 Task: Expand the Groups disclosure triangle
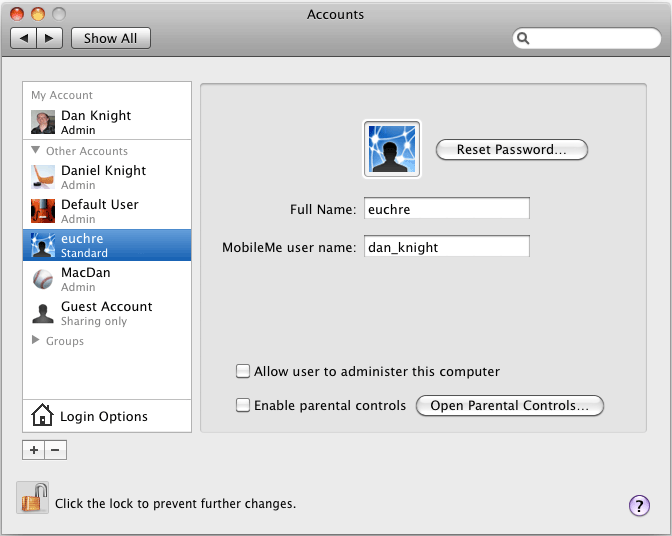click(x=36, y=340)
